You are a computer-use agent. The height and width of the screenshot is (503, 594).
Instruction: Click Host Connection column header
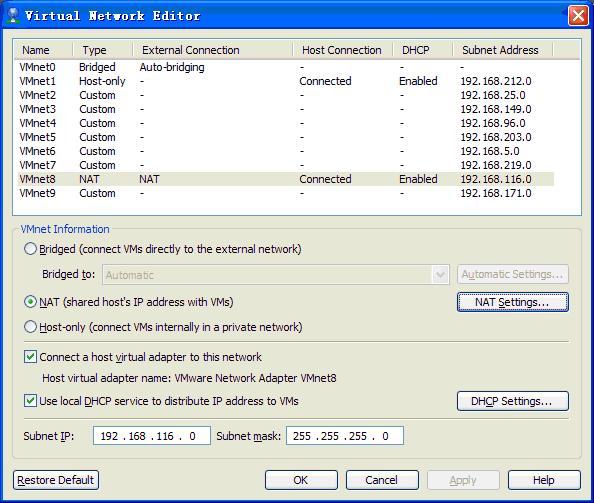tap(342, 50)
